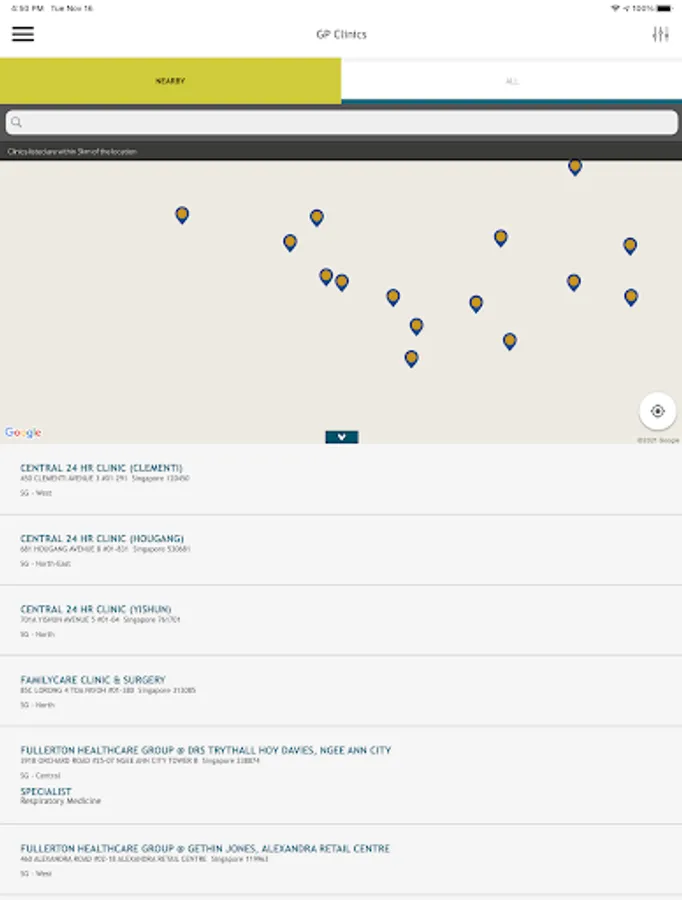Image resolution: width=682 pixels, height=900 pixels.
Task: Click the Yishun Avenue 5 address line
Action: point(100,619)
